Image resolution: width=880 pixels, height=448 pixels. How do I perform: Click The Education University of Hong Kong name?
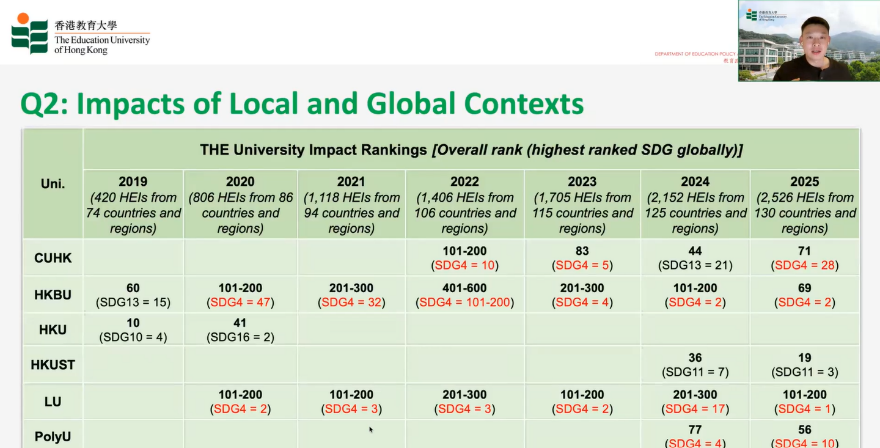tap(102, 40)
